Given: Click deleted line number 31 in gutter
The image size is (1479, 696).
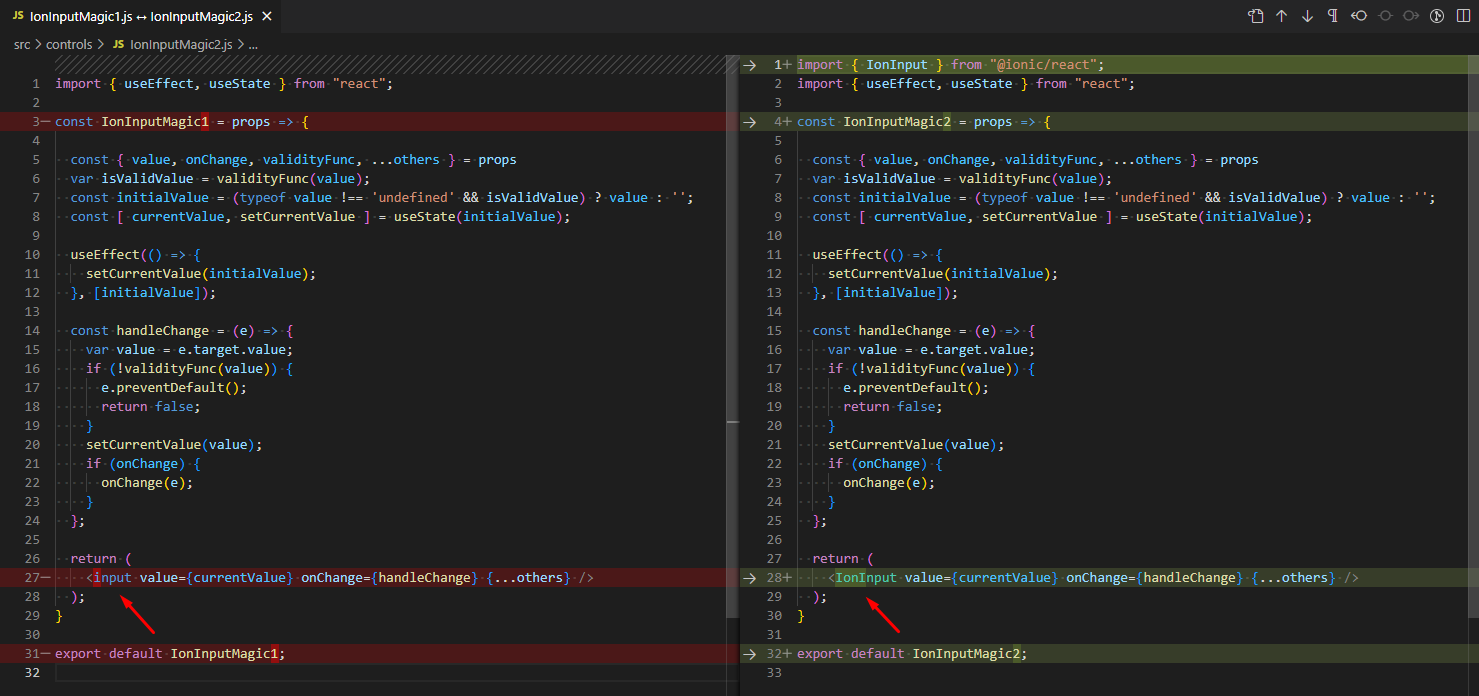Looking at the screenshot, I should point(30,654).
